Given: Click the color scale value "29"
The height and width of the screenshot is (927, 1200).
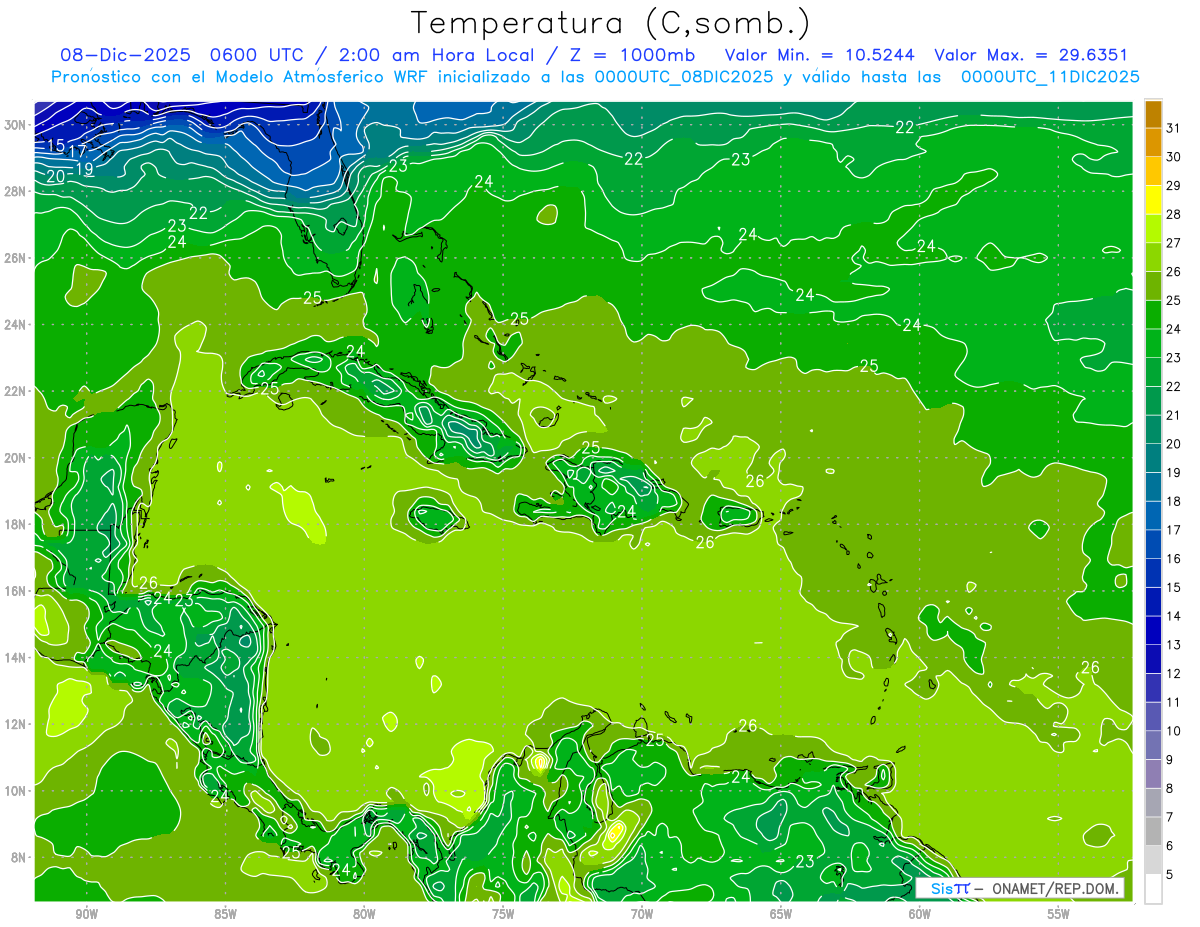Looking at the screenshot, I should [1174, 186].
